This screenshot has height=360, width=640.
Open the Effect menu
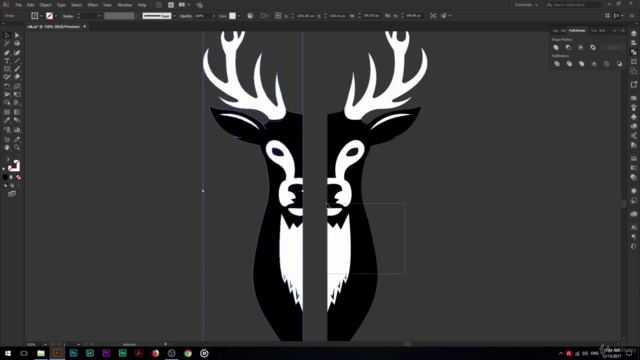pos(93,5)
